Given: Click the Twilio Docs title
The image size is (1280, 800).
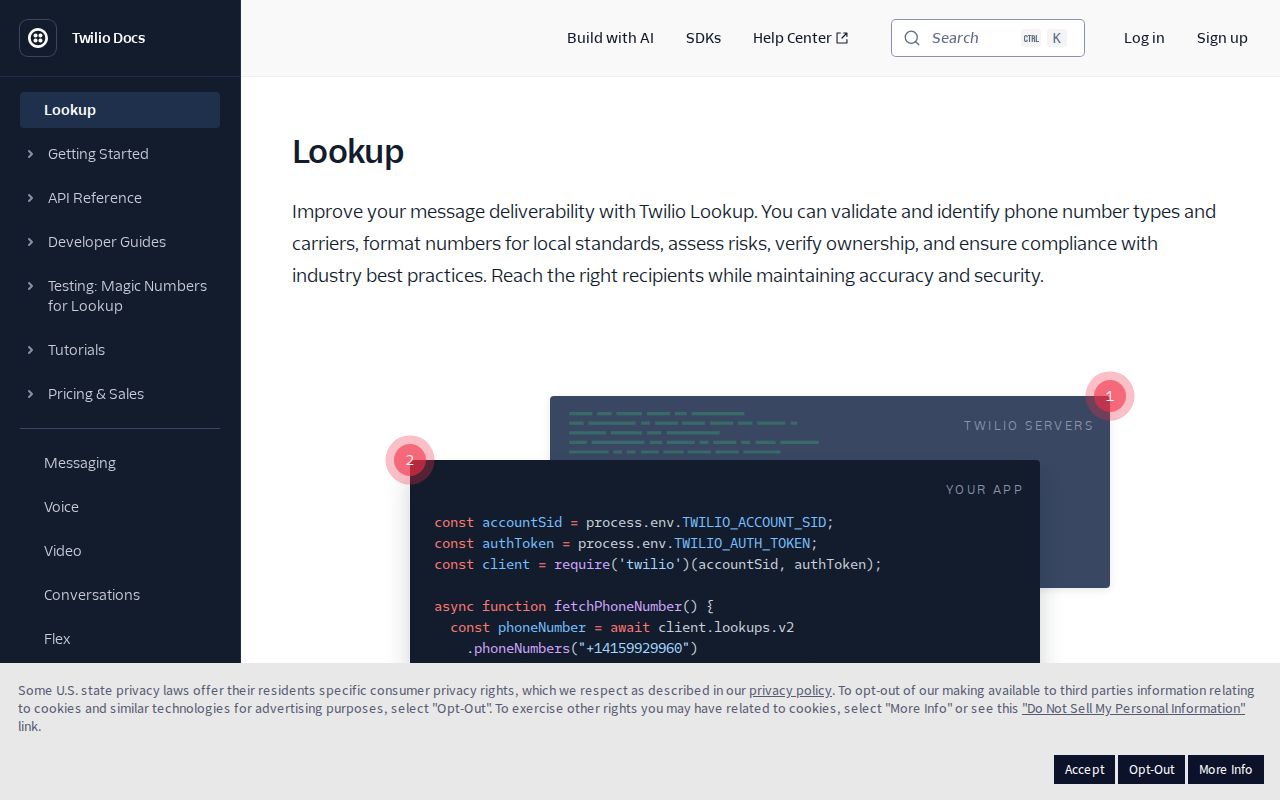Looking at the screenshot, I should point(108,38).
